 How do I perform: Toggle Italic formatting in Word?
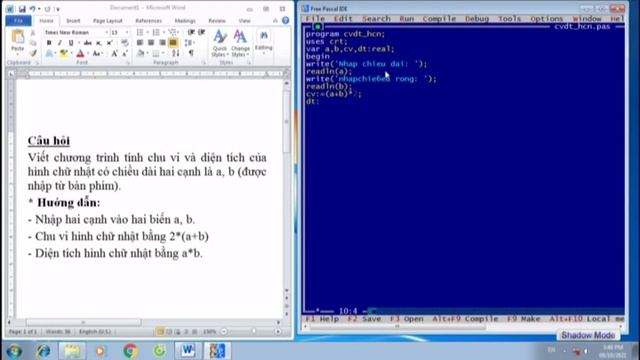60,43
